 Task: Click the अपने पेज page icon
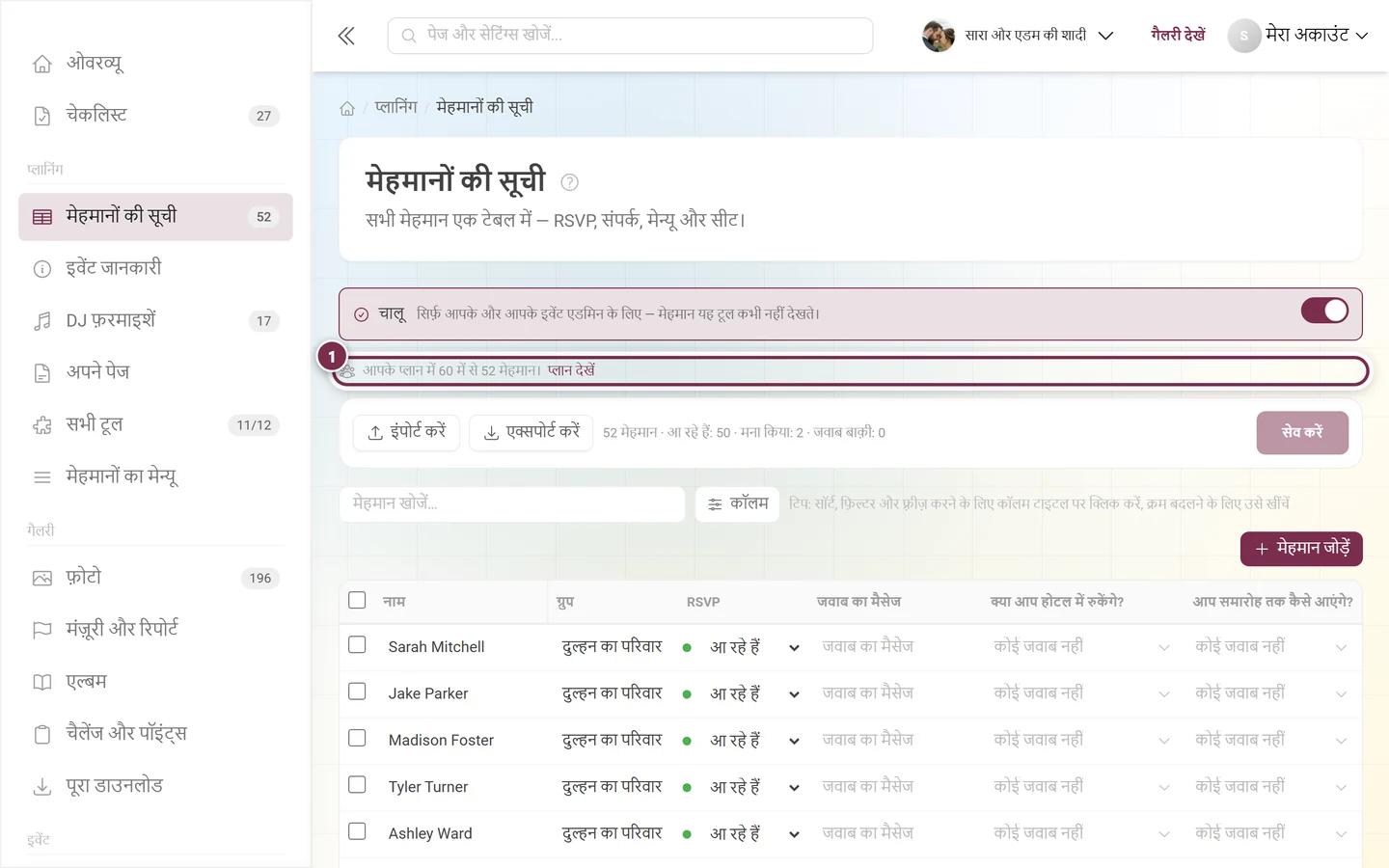[42, 373]
